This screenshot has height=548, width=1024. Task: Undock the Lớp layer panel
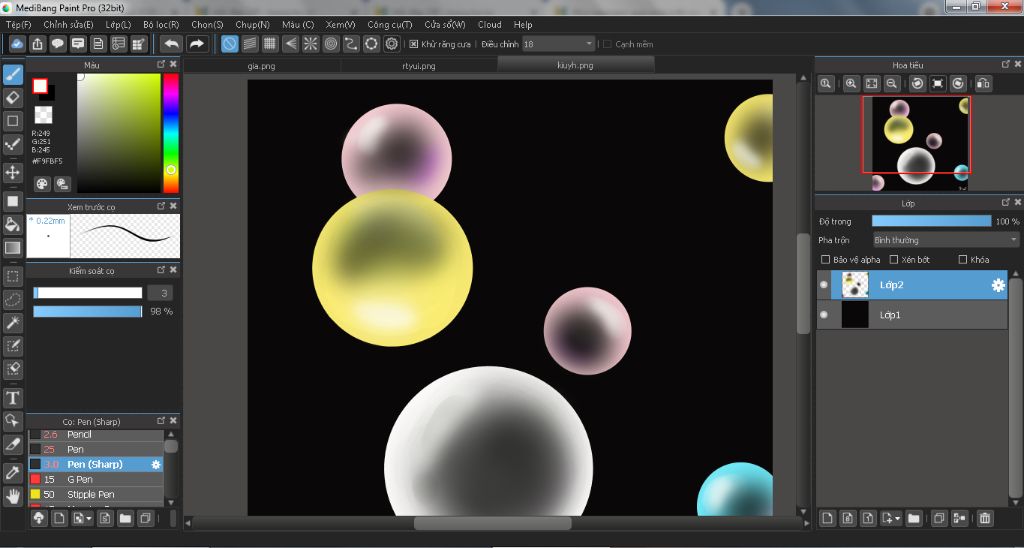tap(1006, 203)
